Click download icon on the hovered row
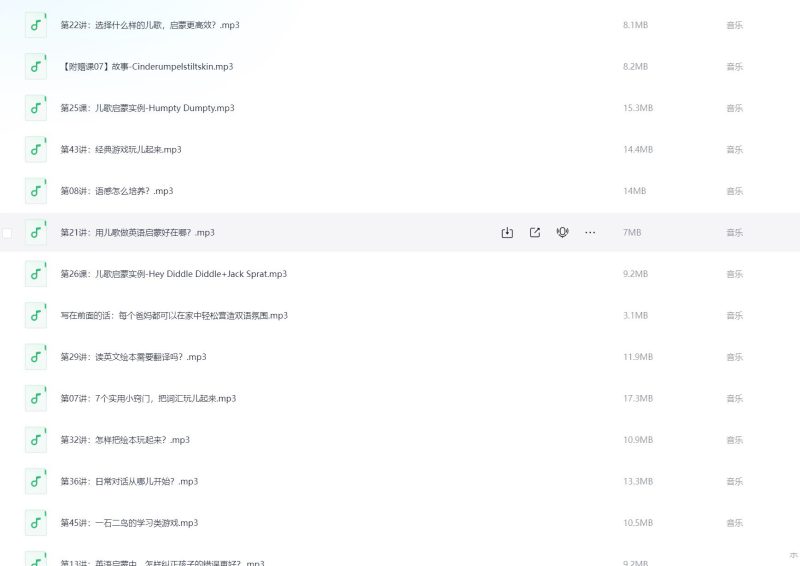The height and width of the screenshot is (566, 800). pos(507,233)
